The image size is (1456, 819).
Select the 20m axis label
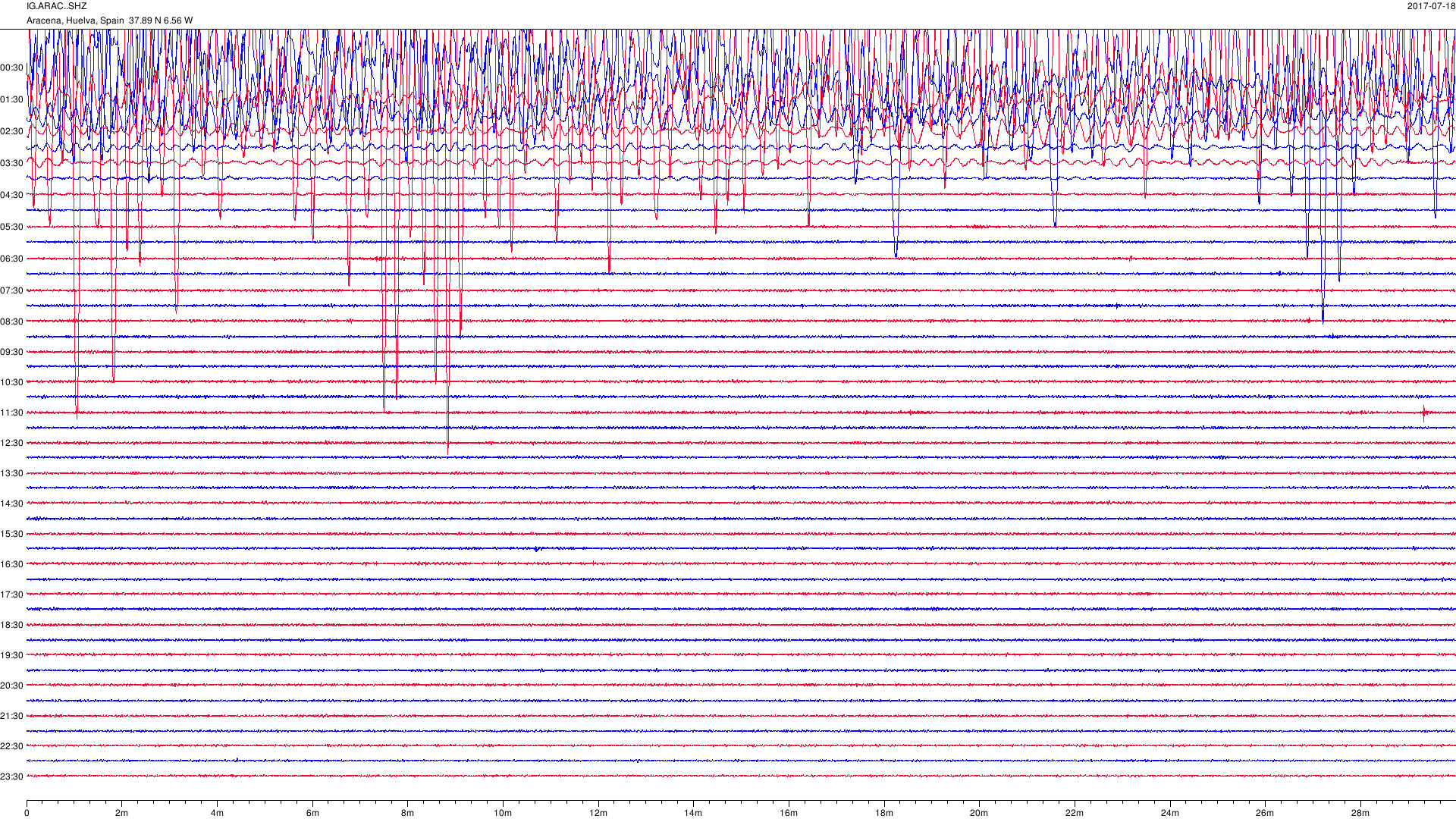point(979,813)
